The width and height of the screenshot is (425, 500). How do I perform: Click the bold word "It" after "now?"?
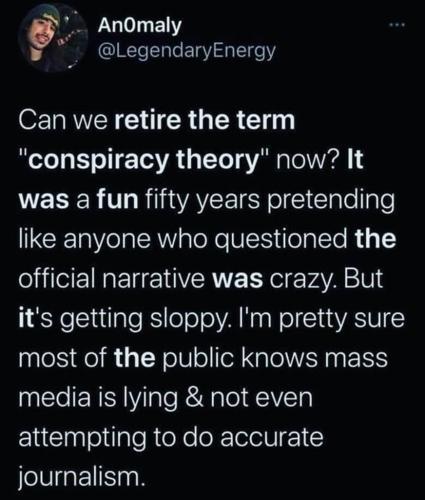[355, 160]
